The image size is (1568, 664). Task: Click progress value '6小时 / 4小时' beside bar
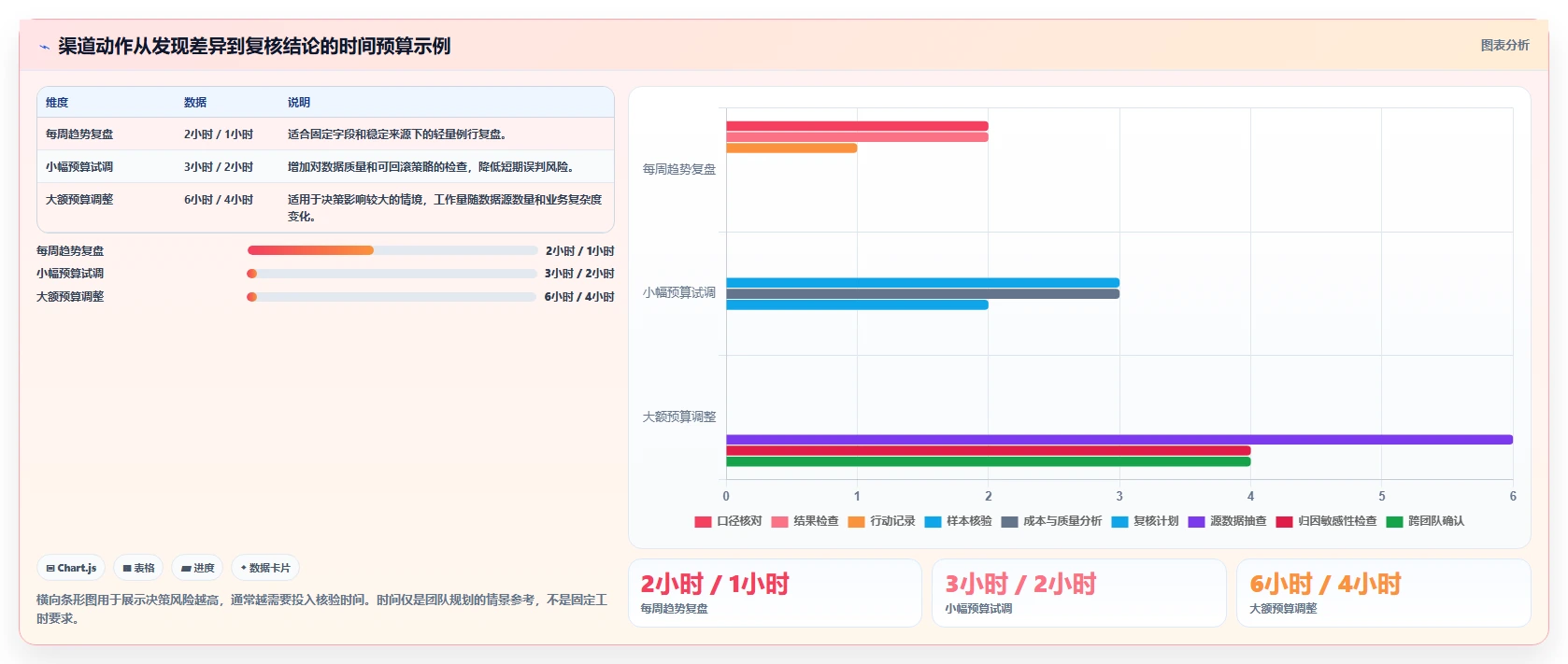[x=579, y=297]
